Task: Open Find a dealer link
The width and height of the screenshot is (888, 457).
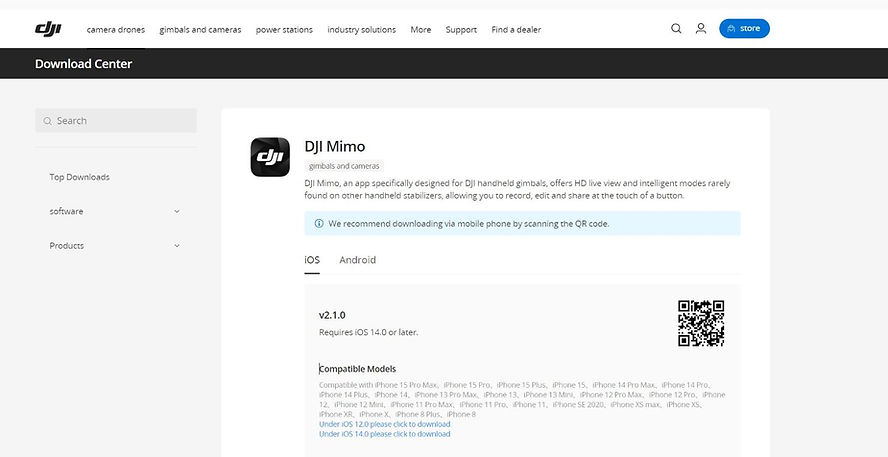Action: (x=516, y=29)
